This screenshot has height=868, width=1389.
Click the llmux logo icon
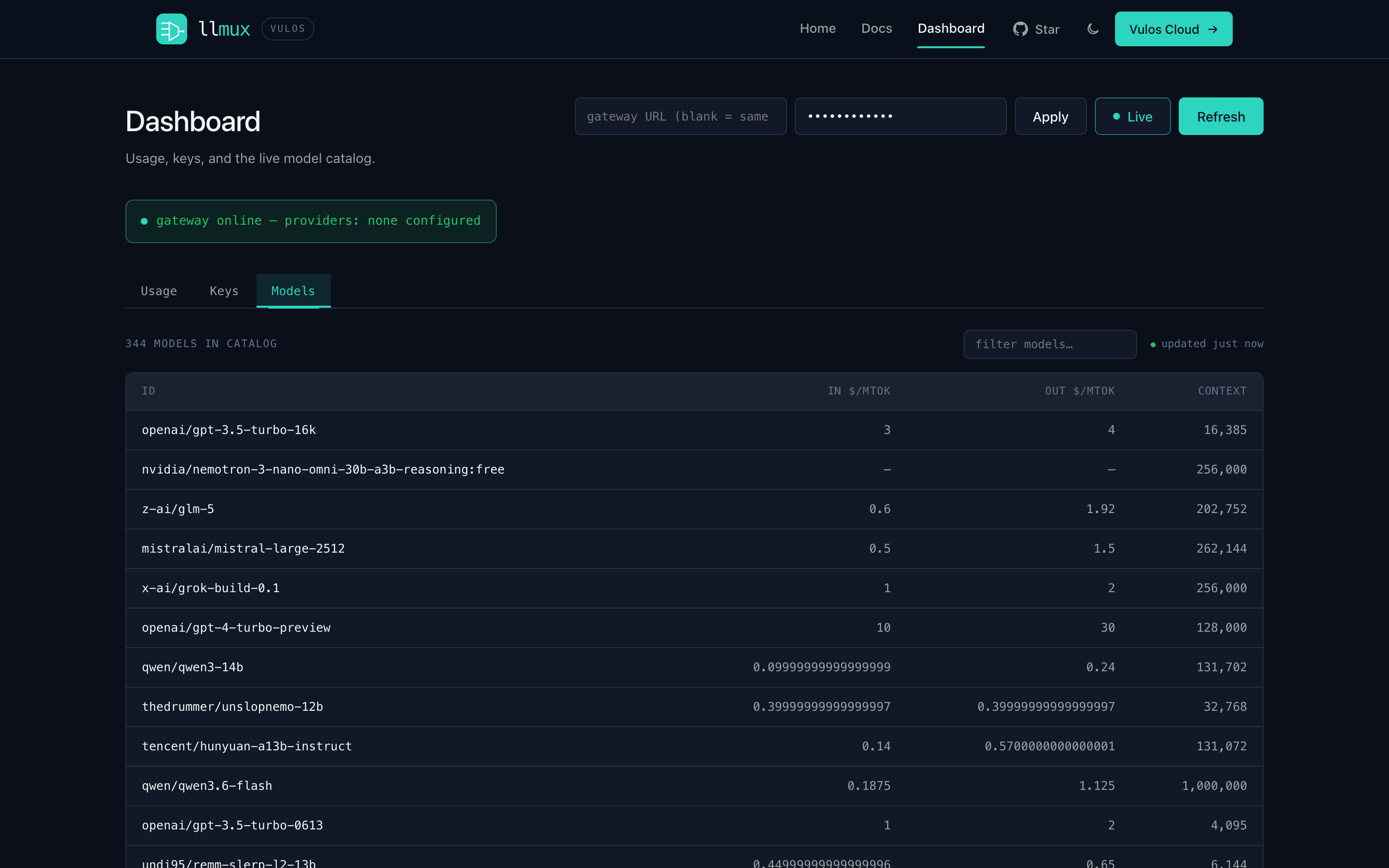click(172, 29)
